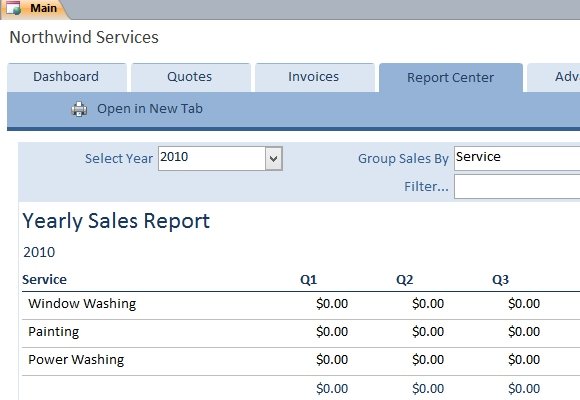Click the Open in New Tab link
Viewport: 580px width, 400px height.
pos(150,109)
